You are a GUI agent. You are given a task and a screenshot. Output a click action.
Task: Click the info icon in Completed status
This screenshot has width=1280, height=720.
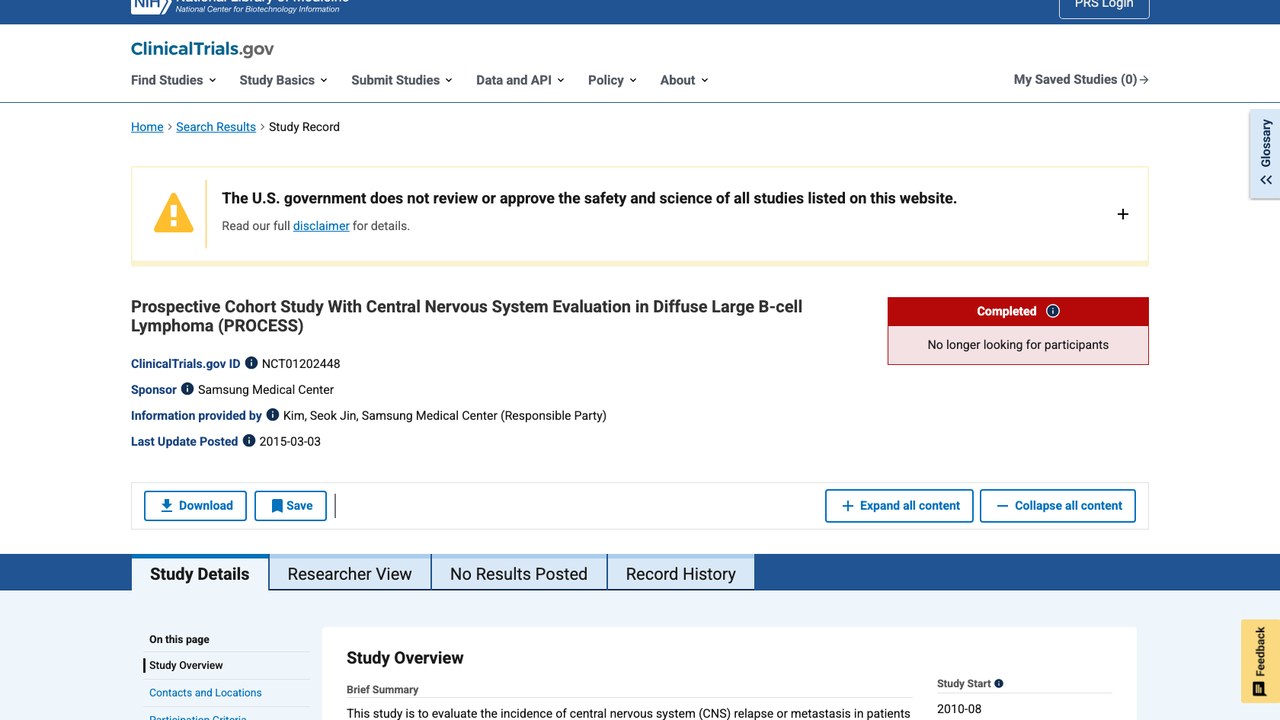point(1052,311)
